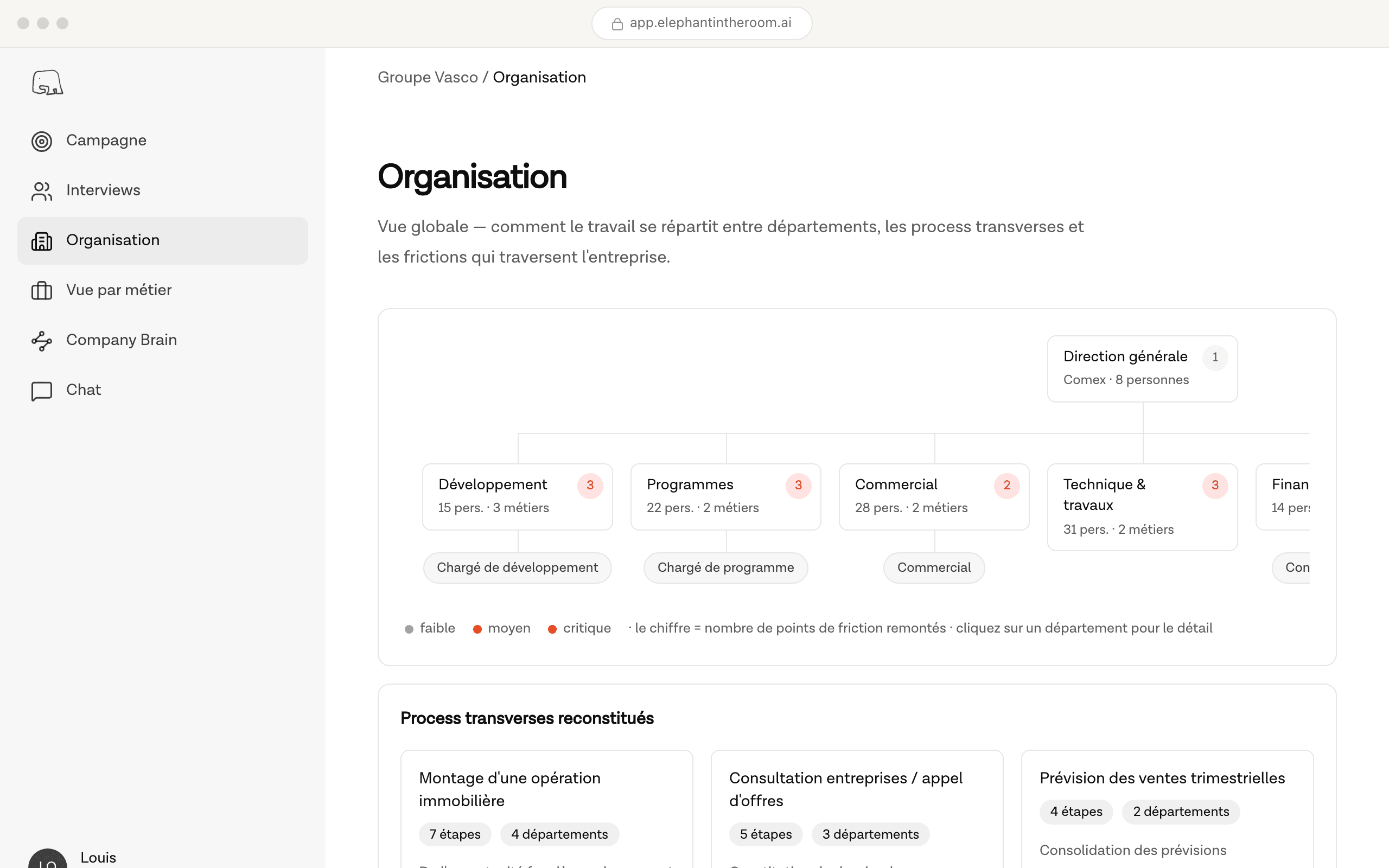Click the 3 départements tag

[x=871, y=835]
